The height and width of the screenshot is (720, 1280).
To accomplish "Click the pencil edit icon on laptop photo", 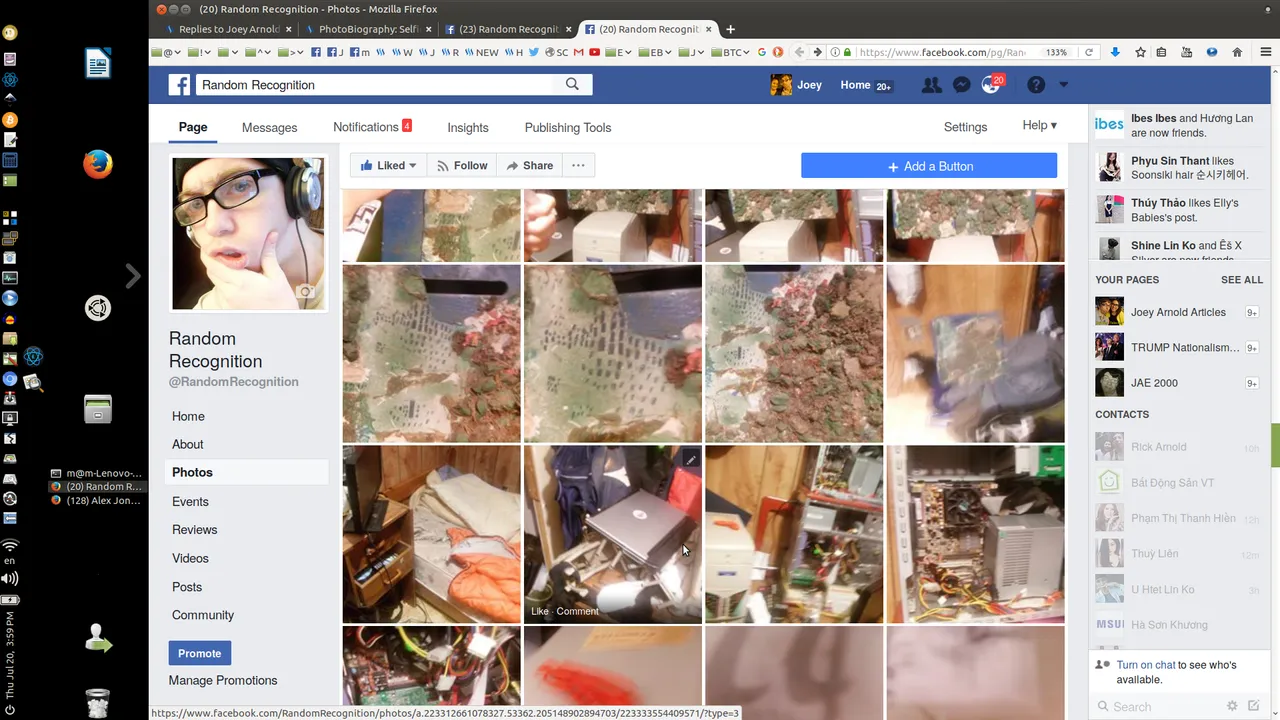I will tap(690, 459).
